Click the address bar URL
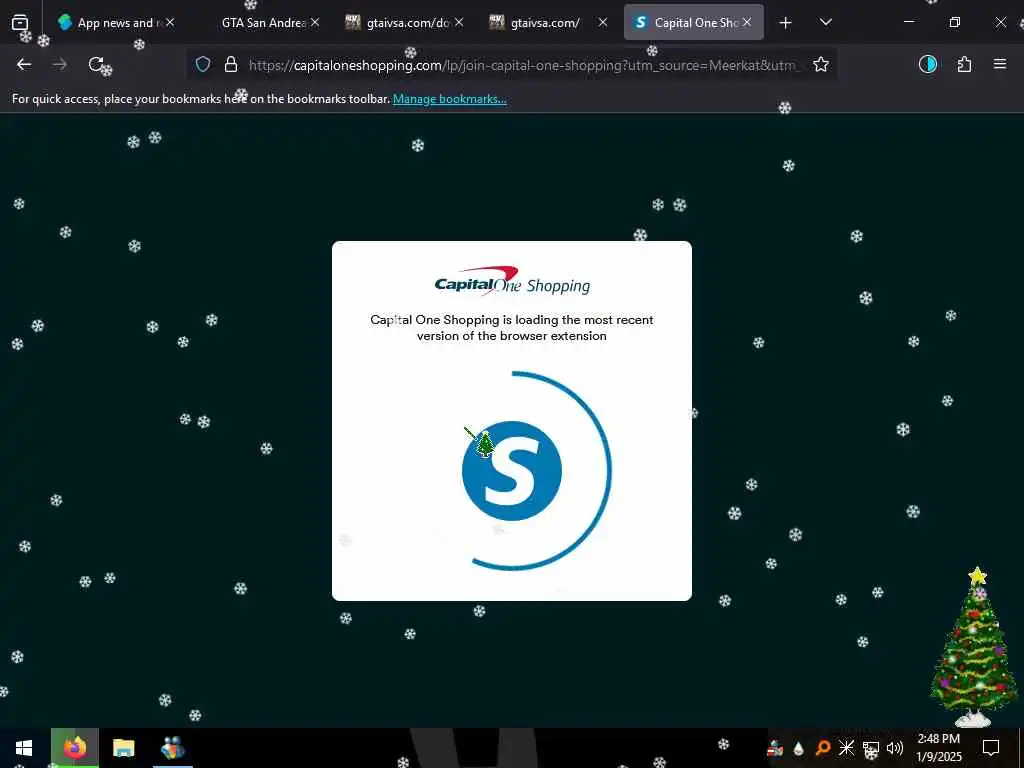 (522, 65)
